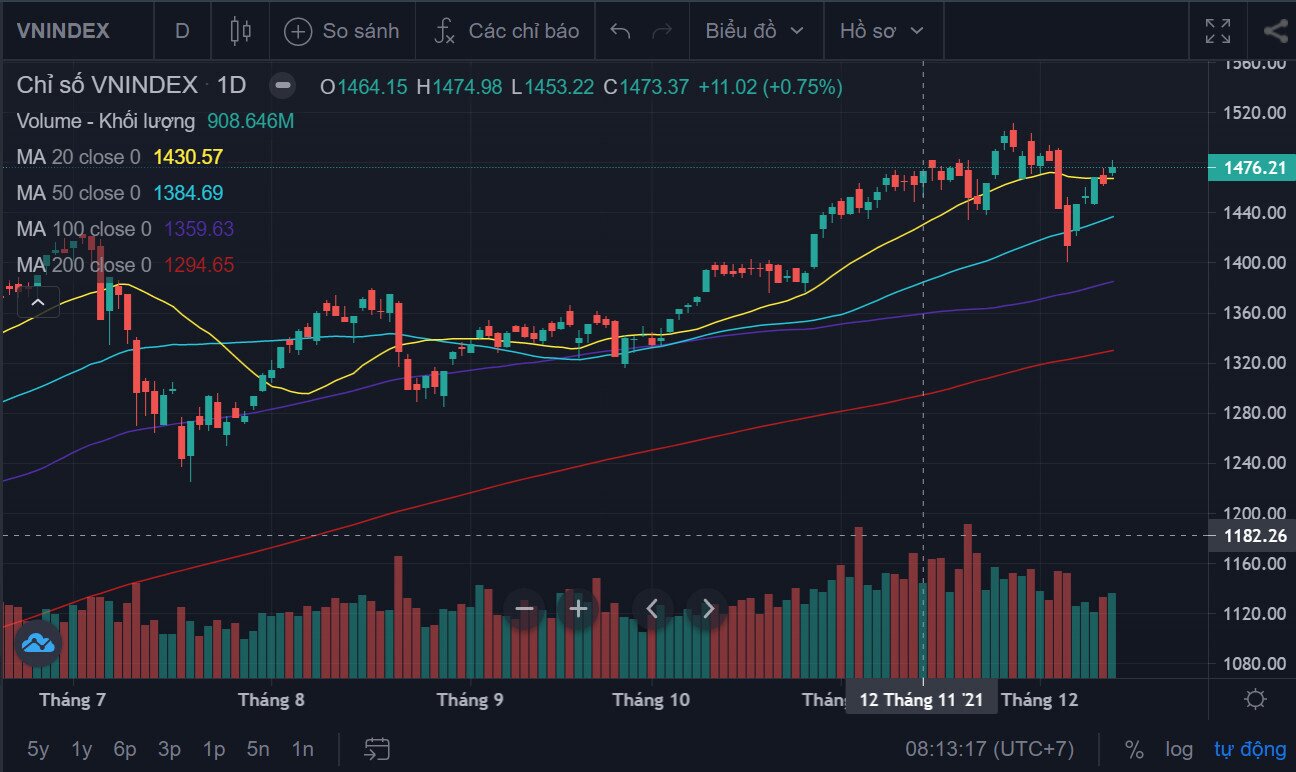Click the share icon in the top toolbar
Image resolution: width=1296 pixels, height=772 pixels.
pyautogui.click(x=1275, y=30)
